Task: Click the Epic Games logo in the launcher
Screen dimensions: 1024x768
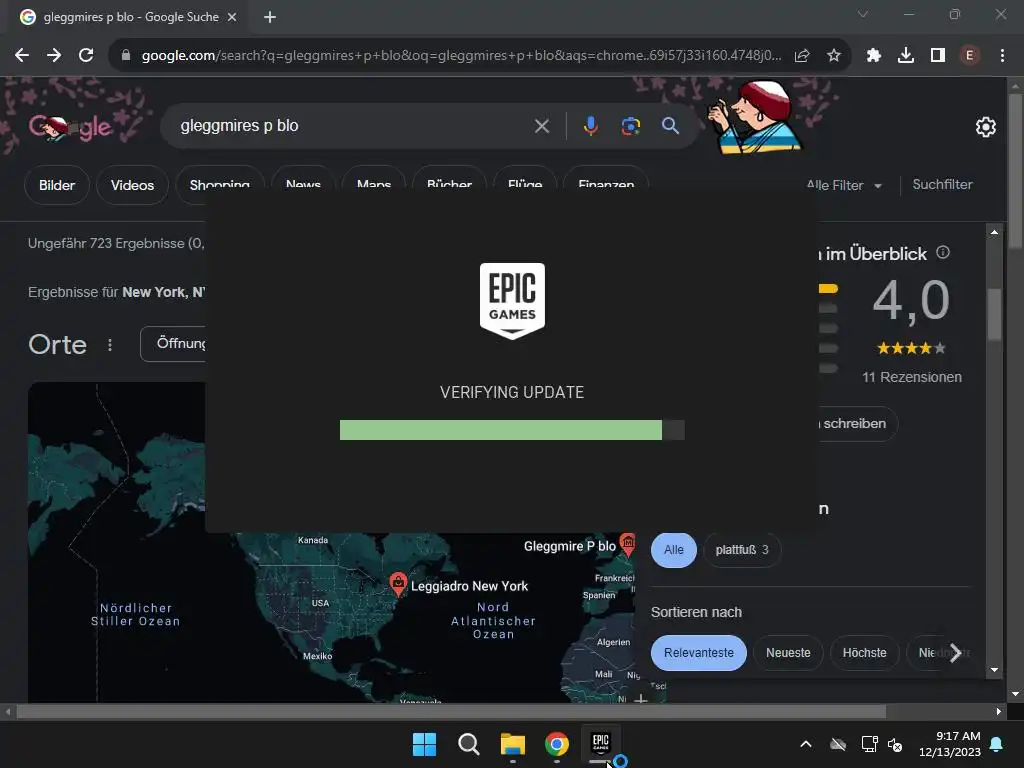Action: point(512,300)
